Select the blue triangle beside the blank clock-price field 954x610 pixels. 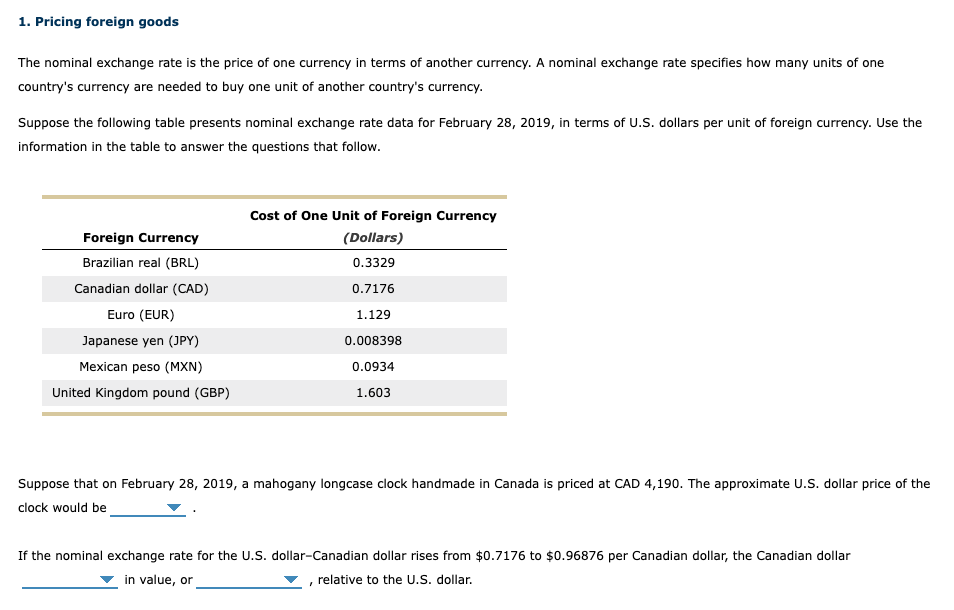pos(171,508)
